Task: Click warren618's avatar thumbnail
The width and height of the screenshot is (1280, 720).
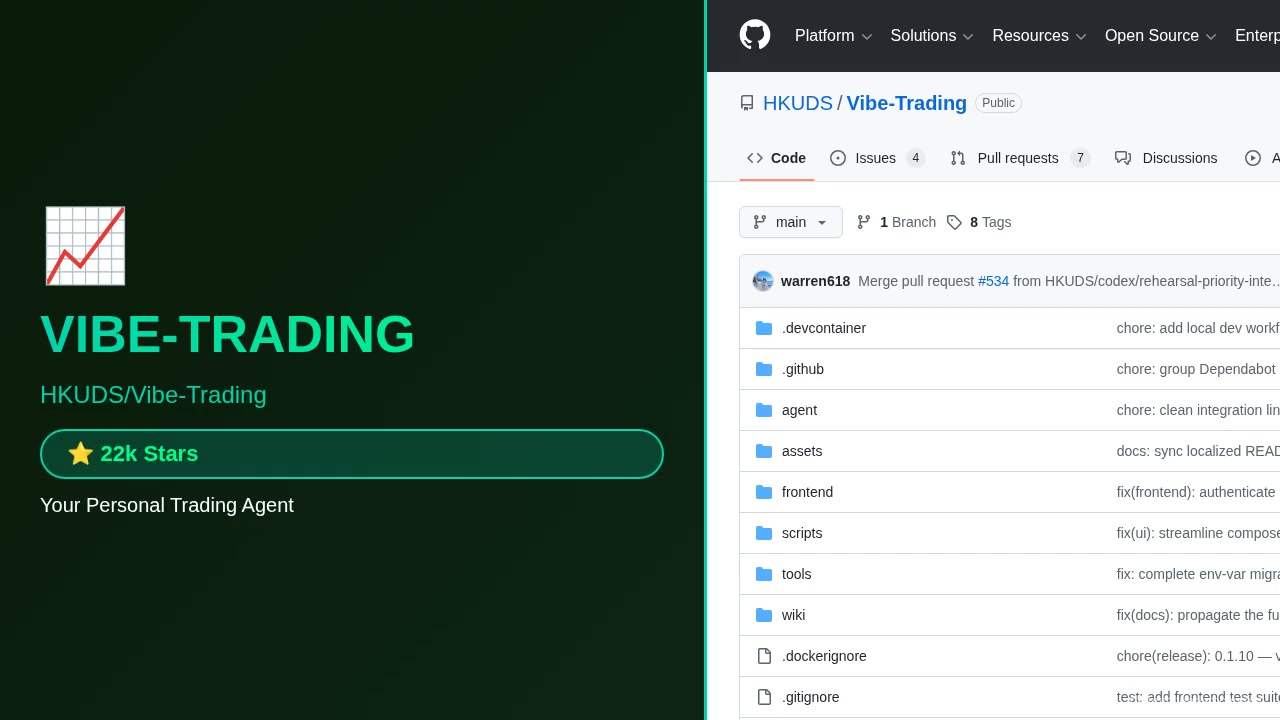Action: click(763, 281)
